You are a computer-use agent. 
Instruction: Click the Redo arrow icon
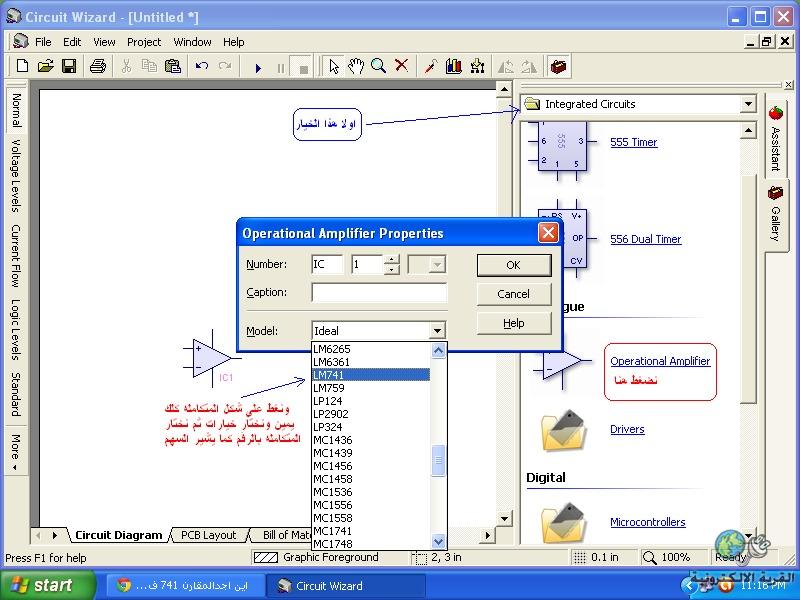click(224, 66)
